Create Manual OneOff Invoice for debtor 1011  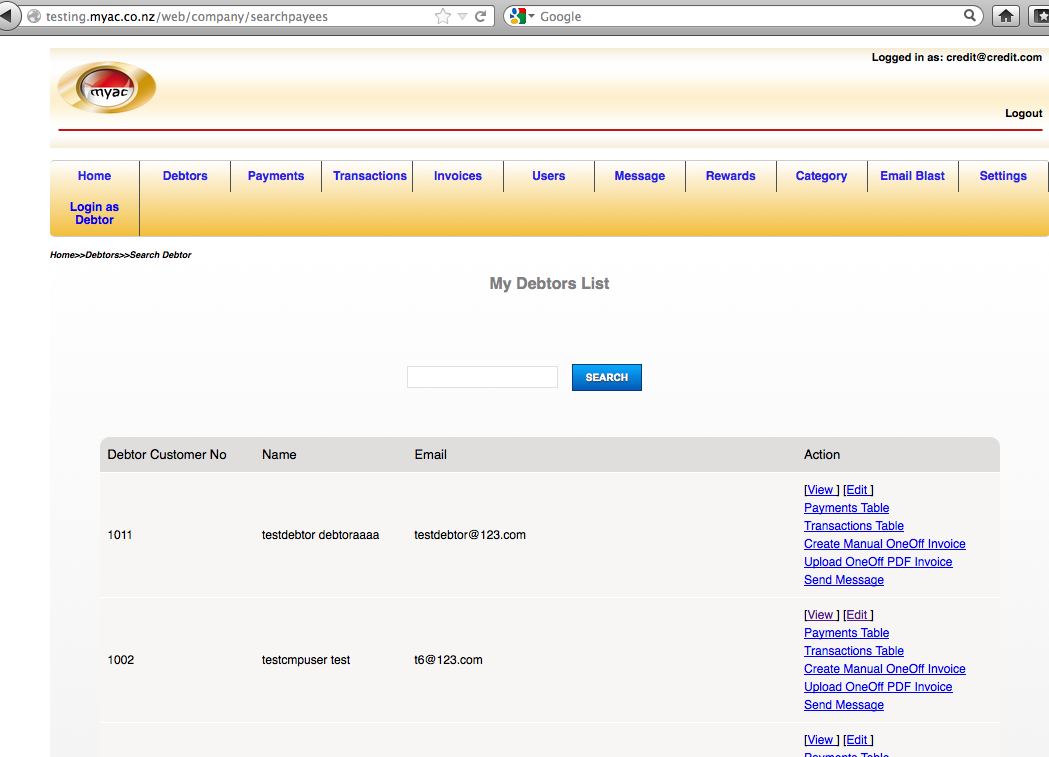click(x=884, y=544)
